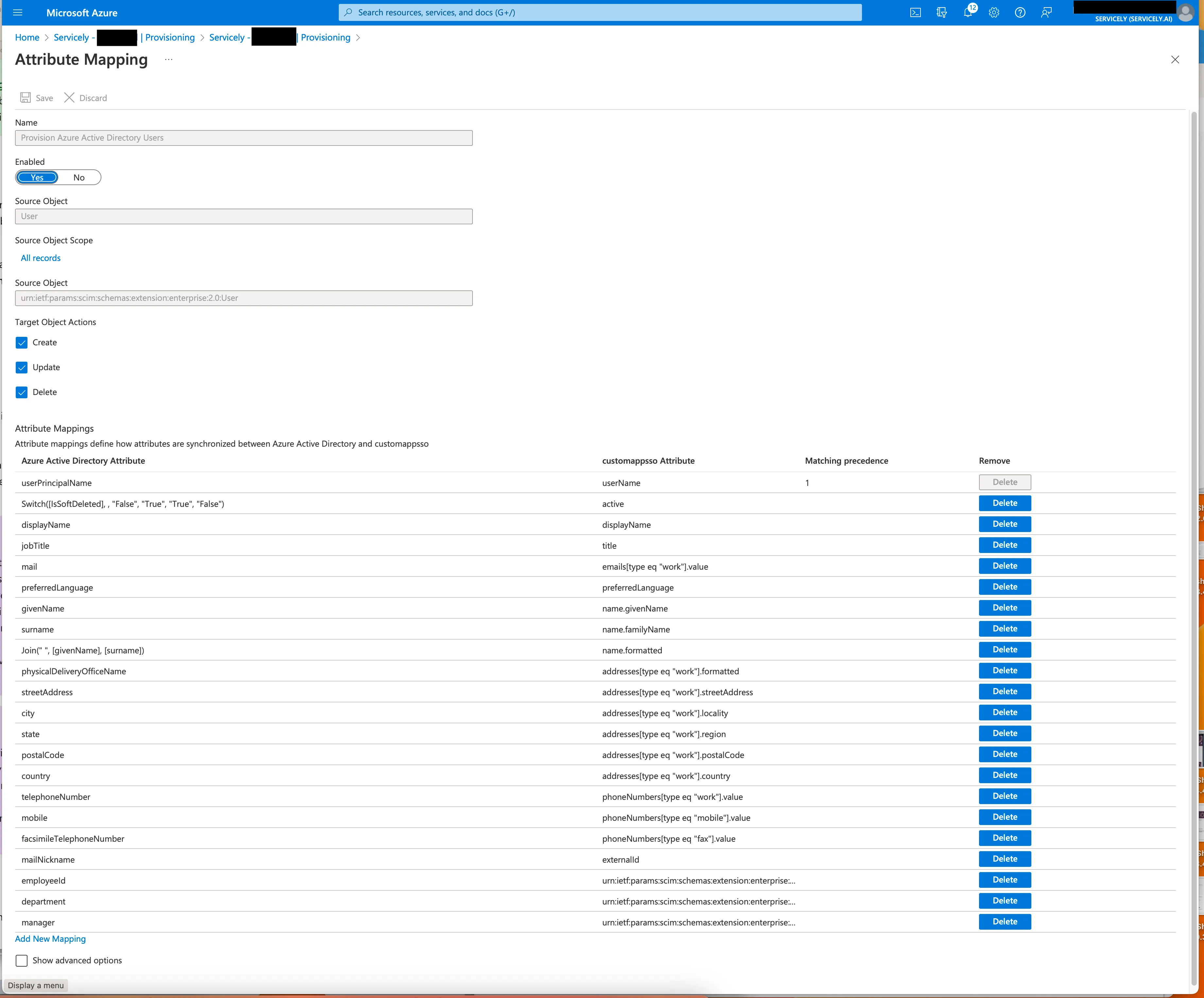Select the mailNickname attribute row
Image resolution: width=1204 pixels, height=998 pixels.
pyautogui.click(x=595, y=859)
